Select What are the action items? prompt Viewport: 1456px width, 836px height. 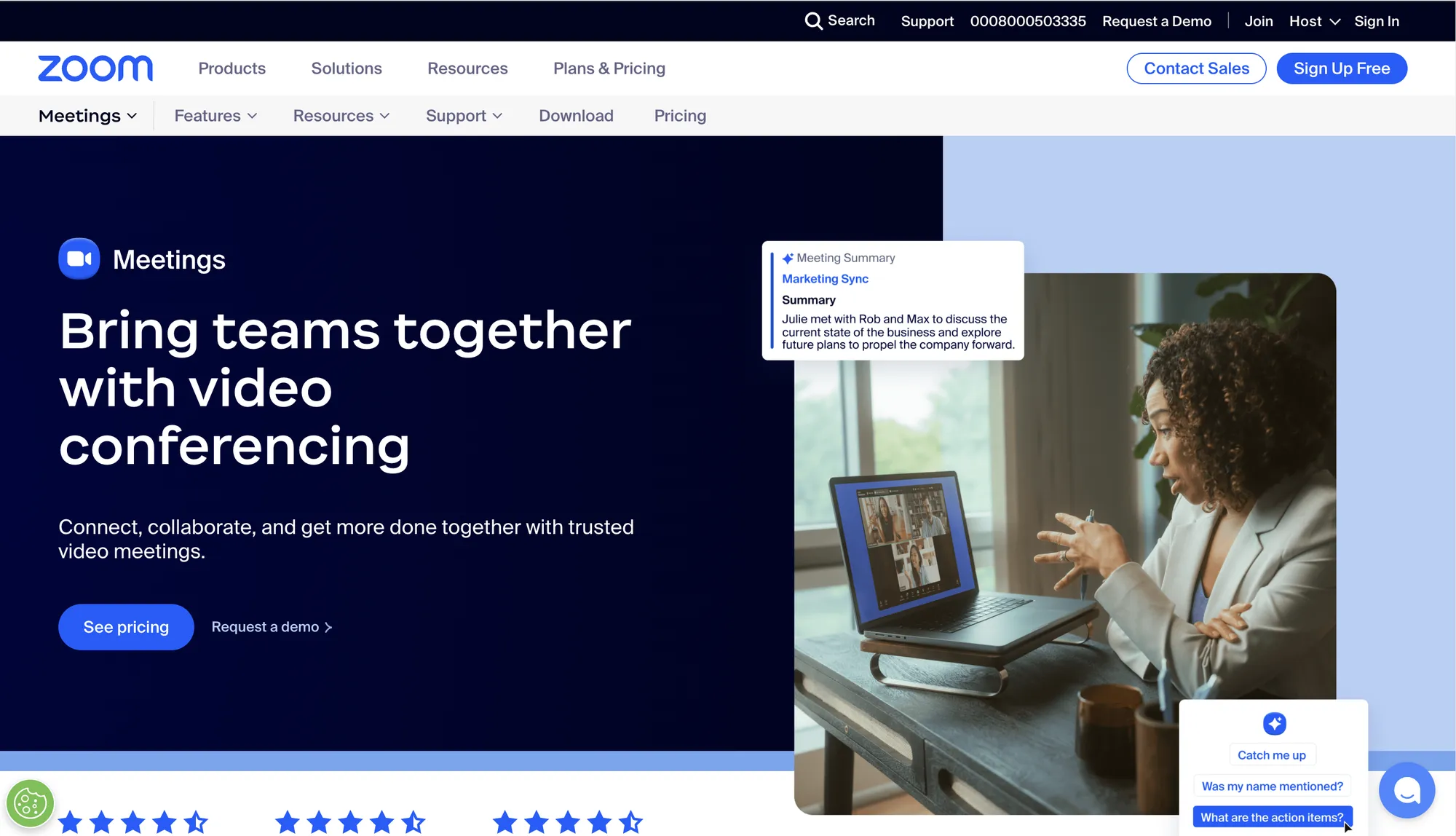click(x=1272, y=818)
